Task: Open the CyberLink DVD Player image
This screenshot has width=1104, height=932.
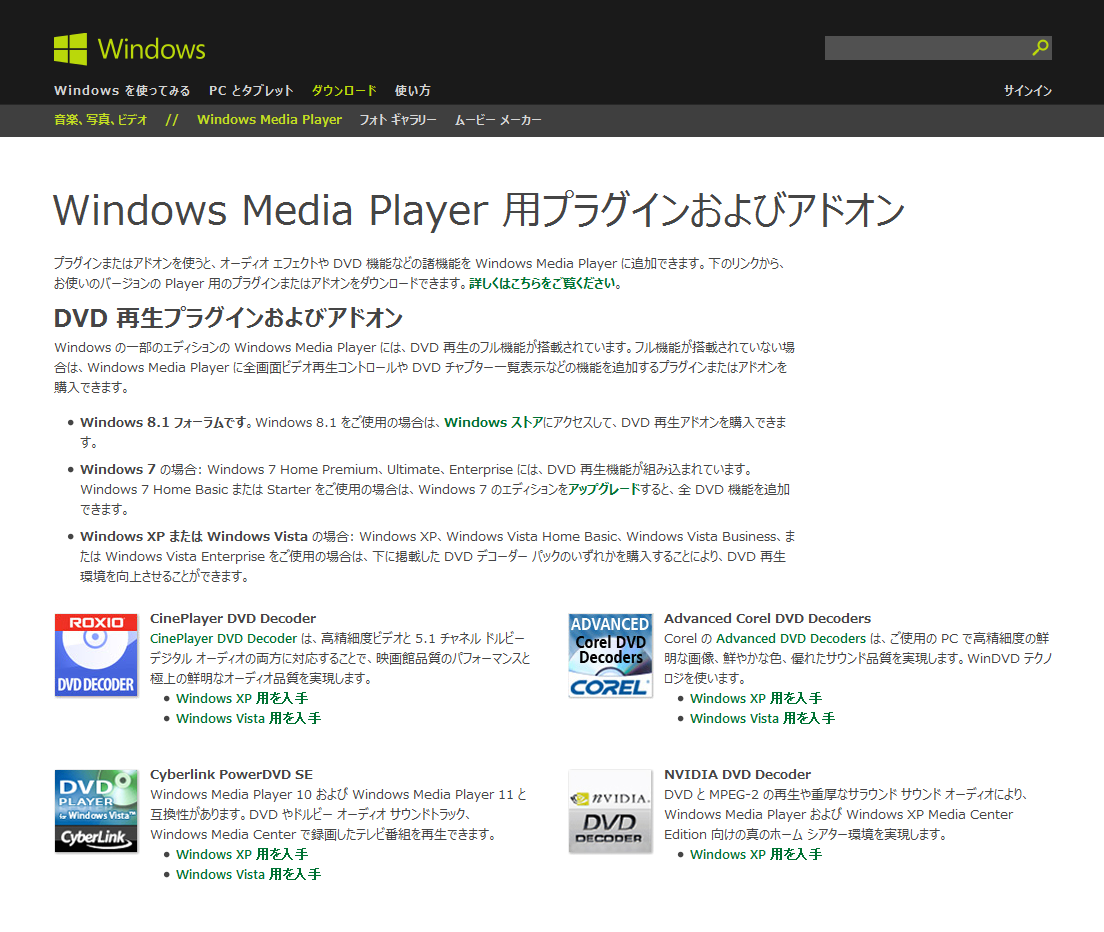Action: (96, 811)
